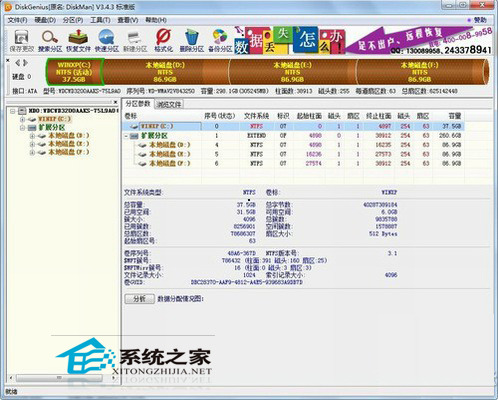Click the New Partition (新建分区) icon
This screenshot has height=400, width=498.
[x=135, y=41]
